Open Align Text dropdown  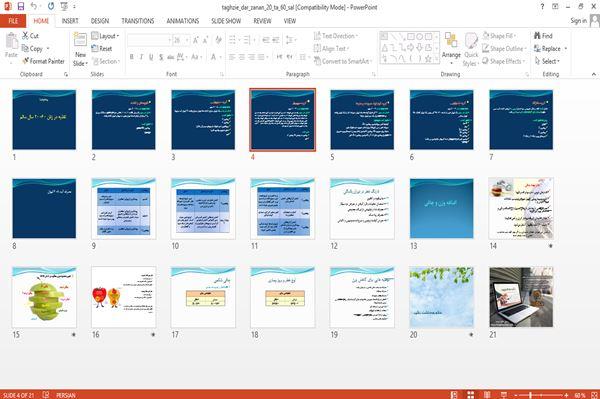(331, 49)
